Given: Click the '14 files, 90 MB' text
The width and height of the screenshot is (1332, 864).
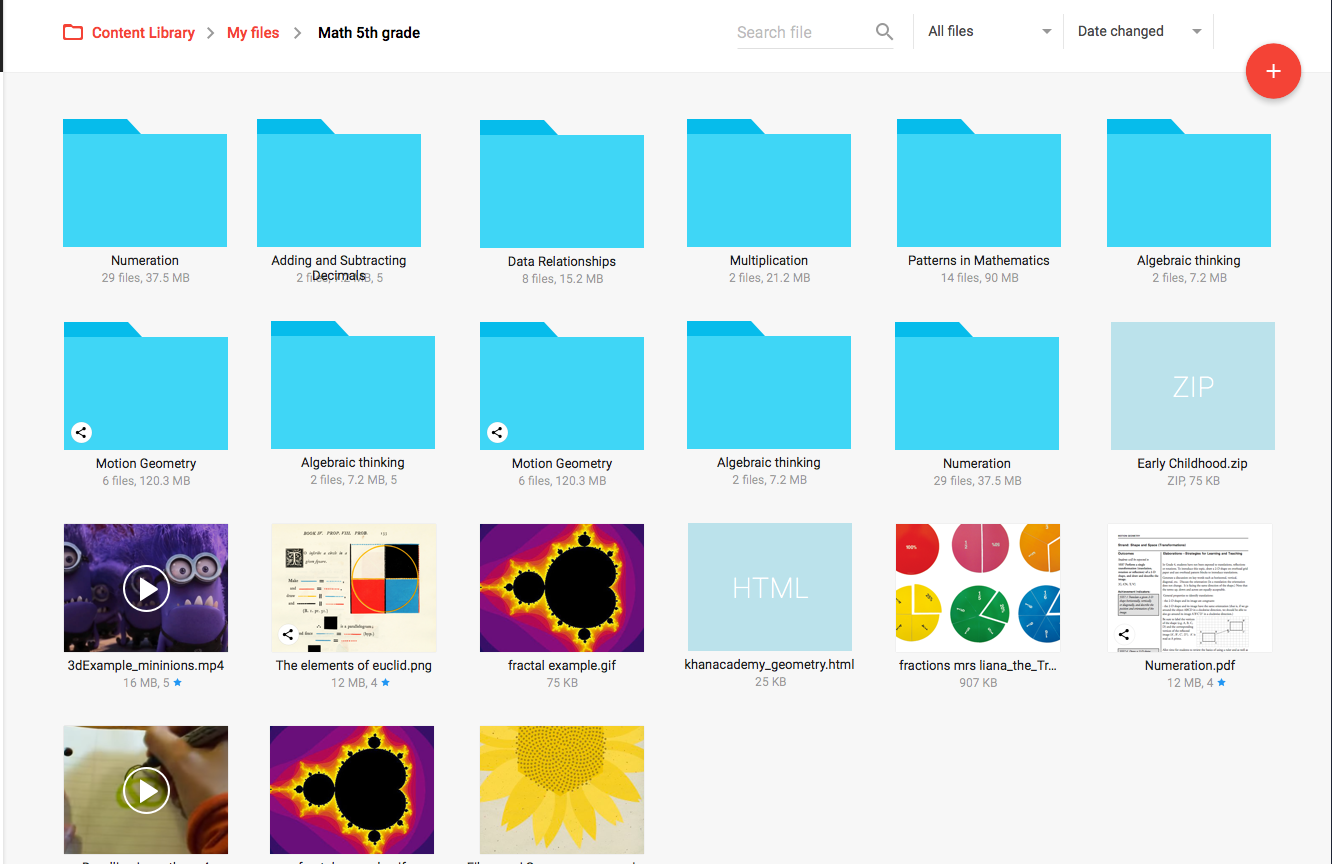Looking at the screenshot, I should (979, 278).
